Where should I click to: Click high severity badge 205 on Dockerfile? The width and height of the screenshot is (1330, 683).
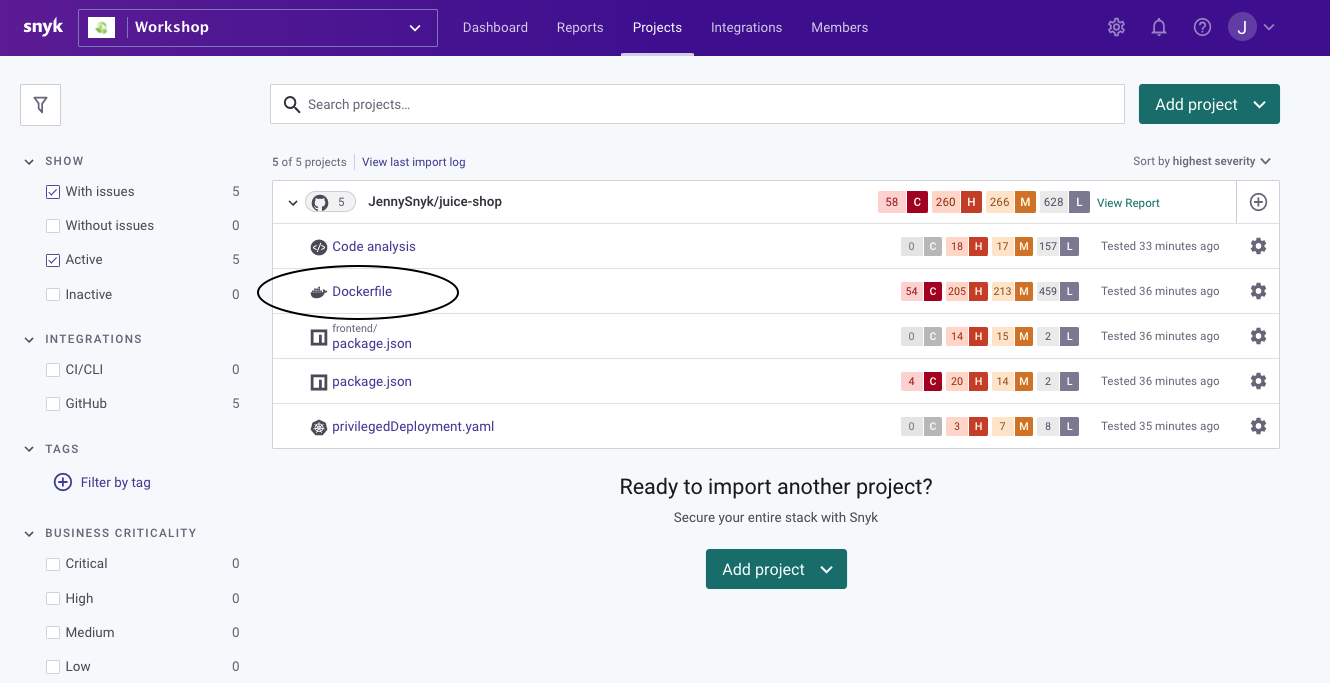pyautogui.click(x=968, y=291)
